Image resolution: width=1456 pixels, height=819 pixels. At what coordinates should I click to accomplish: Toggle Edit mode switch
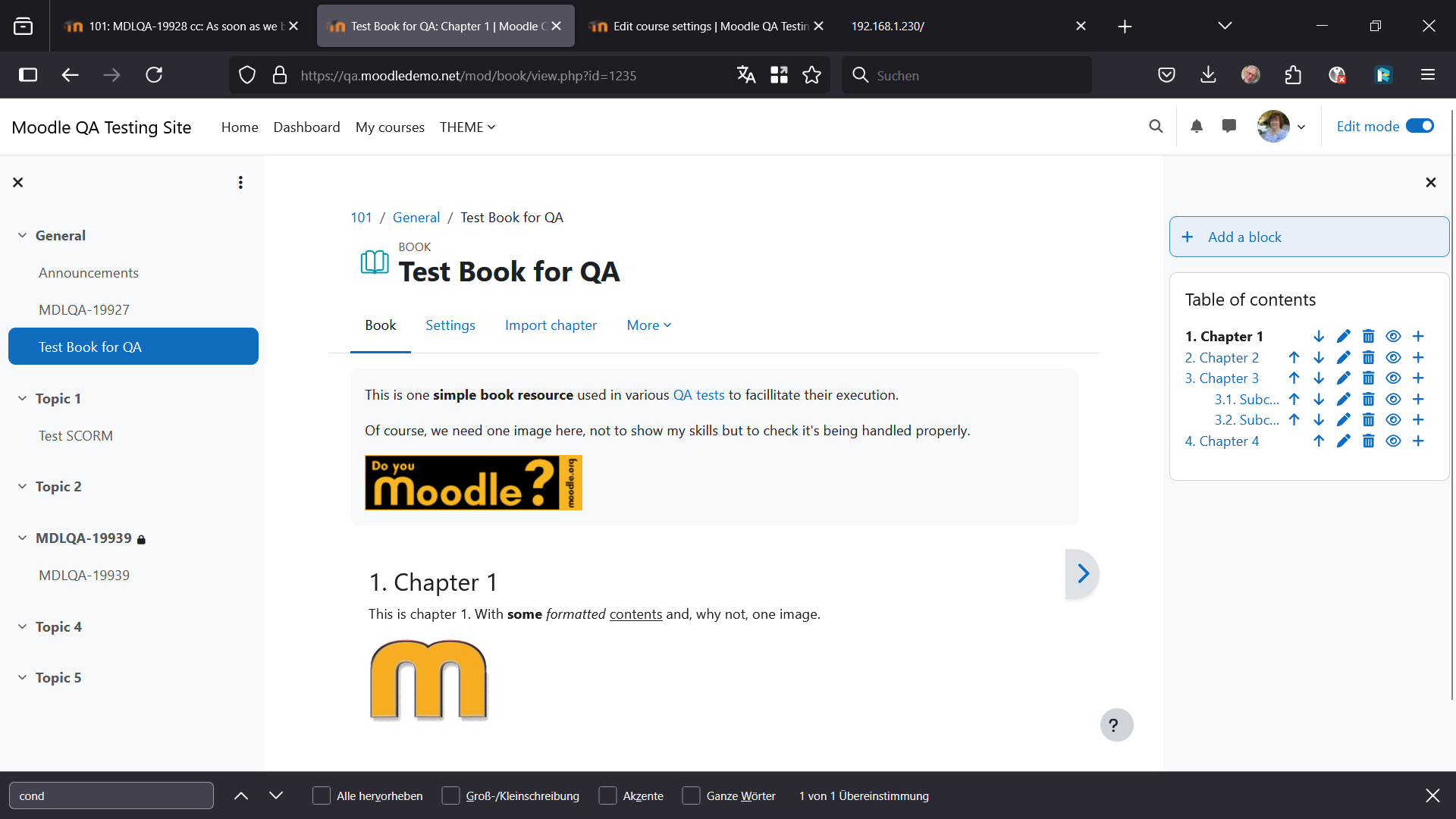pos(1420,126)
